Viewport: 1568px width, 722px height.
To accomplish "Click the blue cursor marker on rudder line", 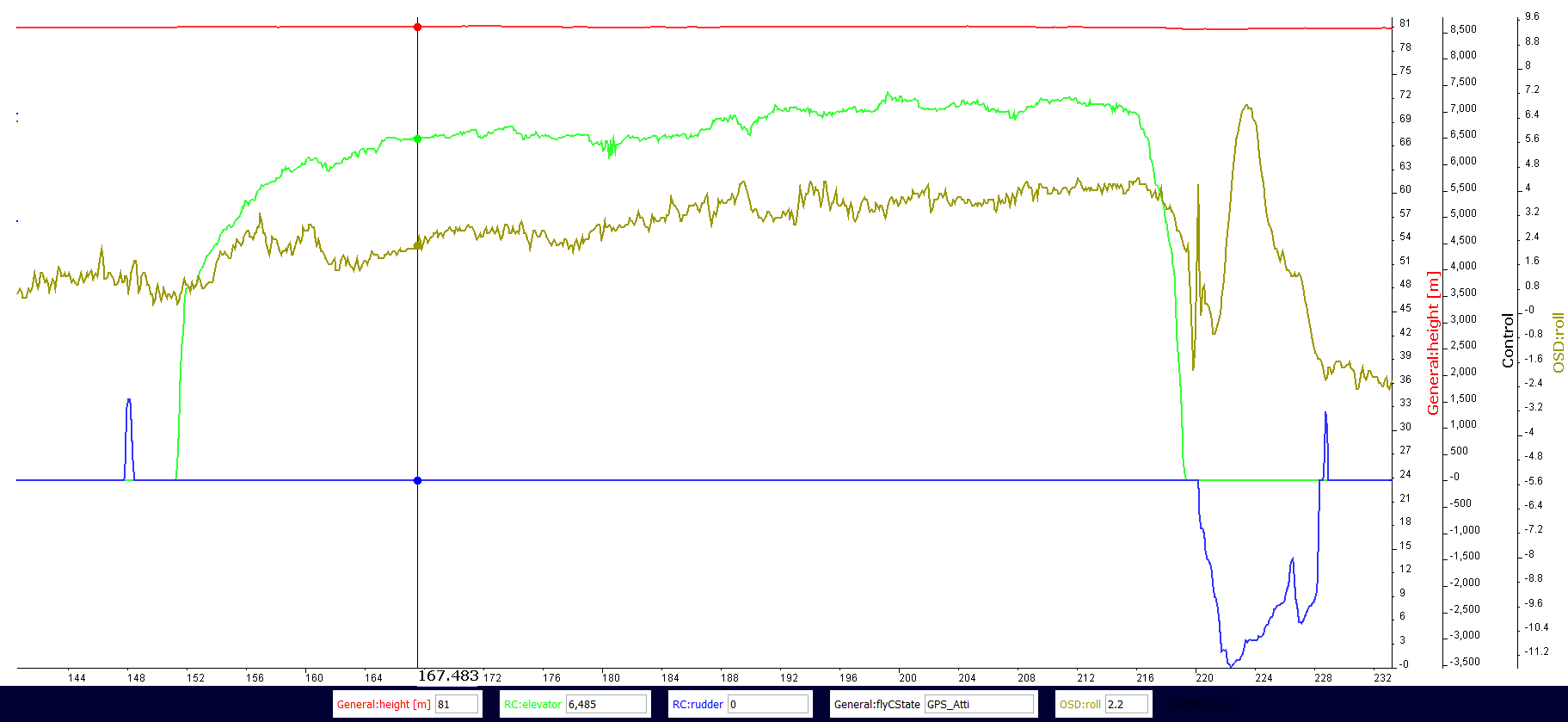I will pos(418,480).
